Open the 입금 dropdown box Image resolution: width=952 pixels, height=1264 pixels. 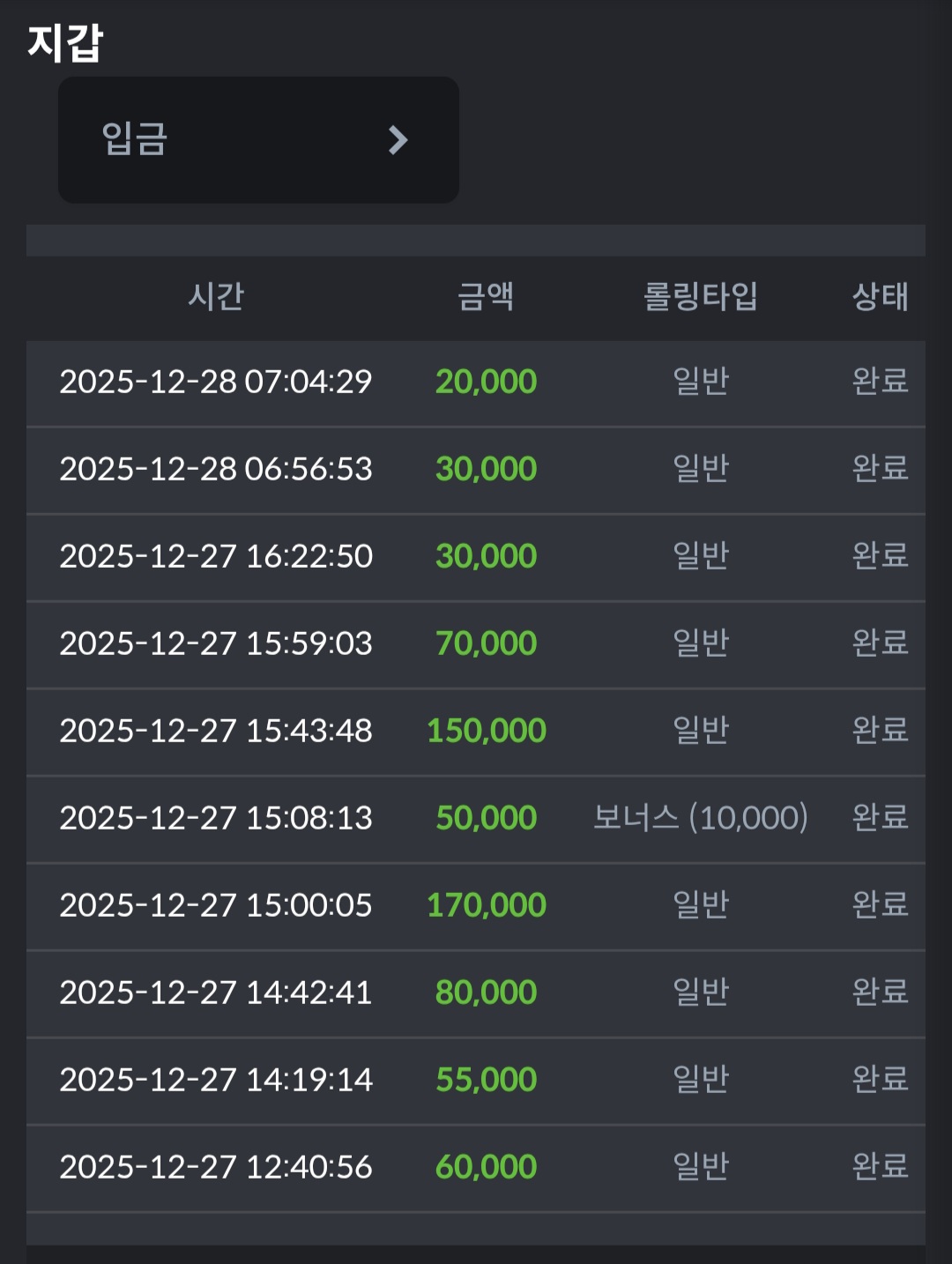click(x=257, y=140)
